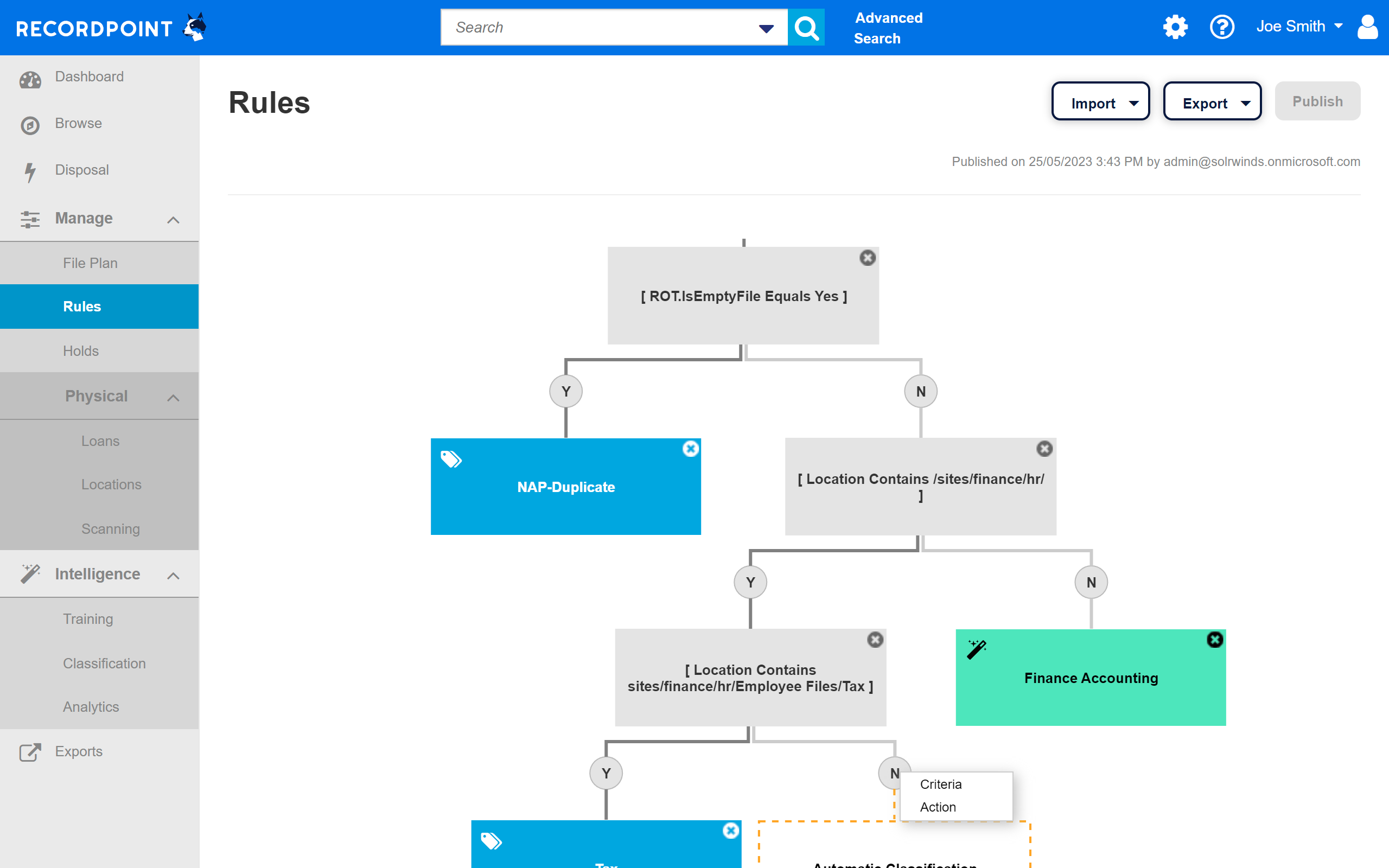
Task: Open Loans under Physical
Action: 99,441
